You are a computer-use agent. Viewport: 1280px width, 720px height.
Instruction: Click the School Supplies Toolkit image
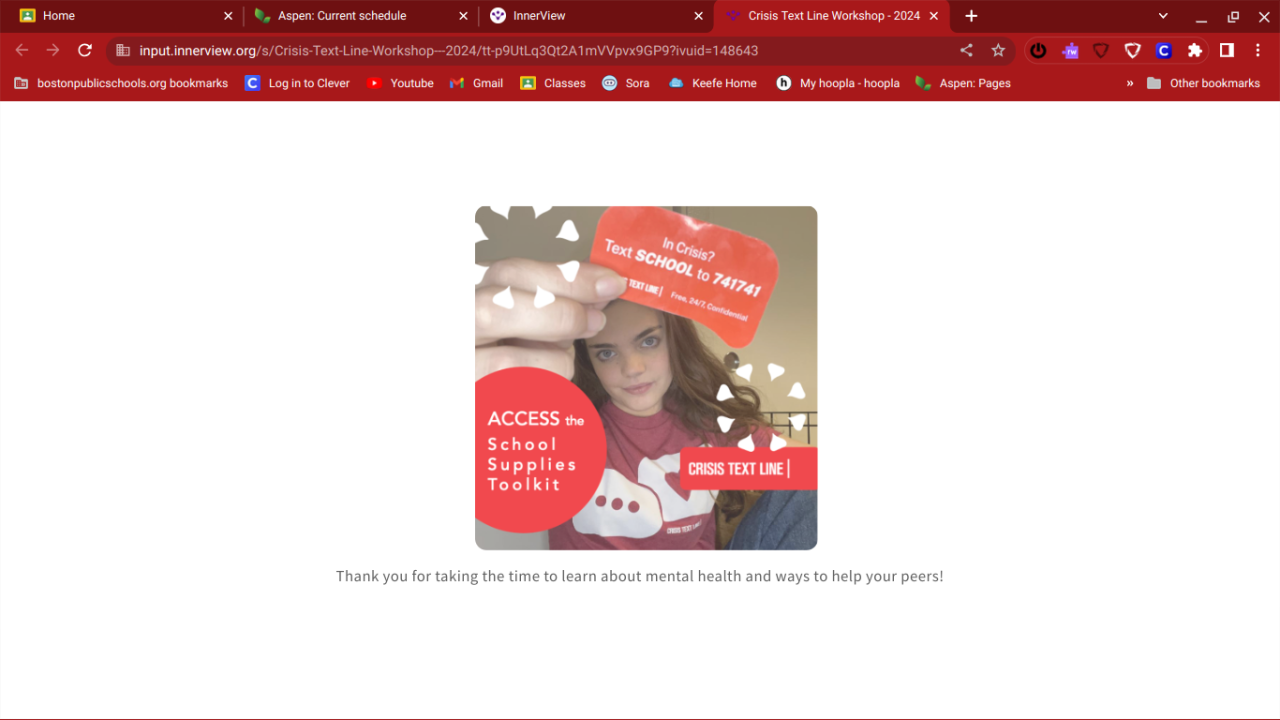(x=646, y=378)
